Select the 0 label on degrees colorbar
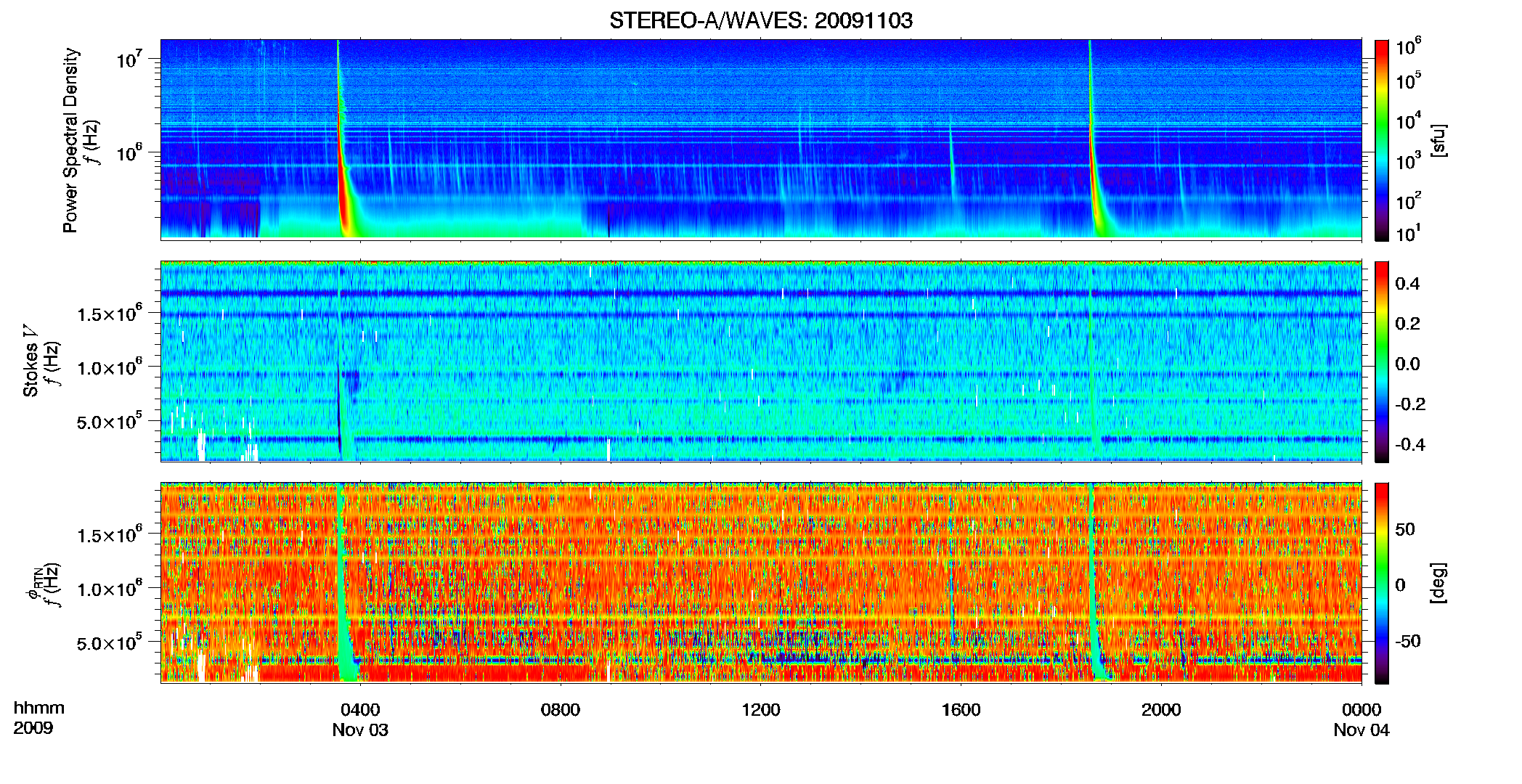The image size is (1522, 784). 1400,584
